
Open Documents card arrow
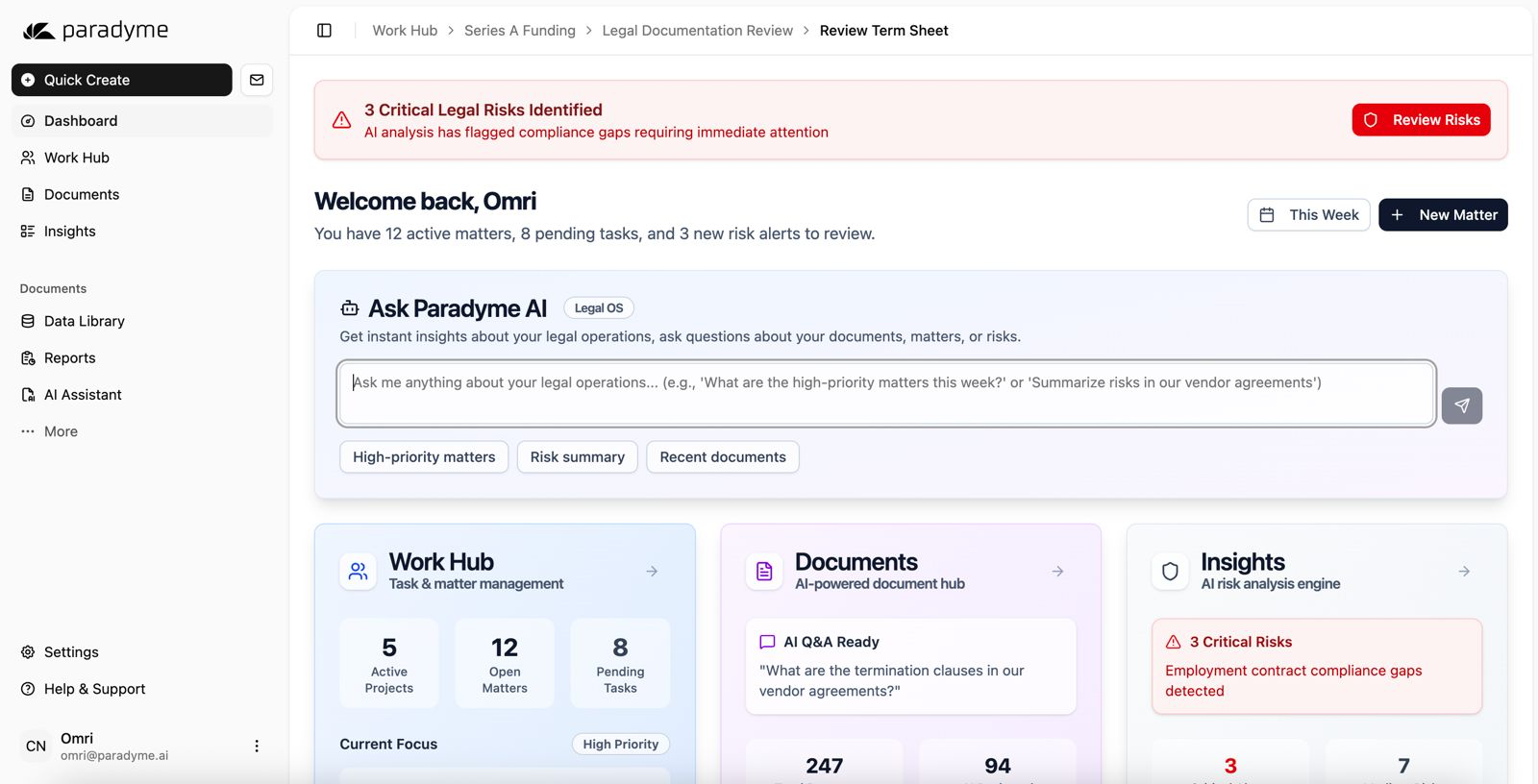point(1057,572)
